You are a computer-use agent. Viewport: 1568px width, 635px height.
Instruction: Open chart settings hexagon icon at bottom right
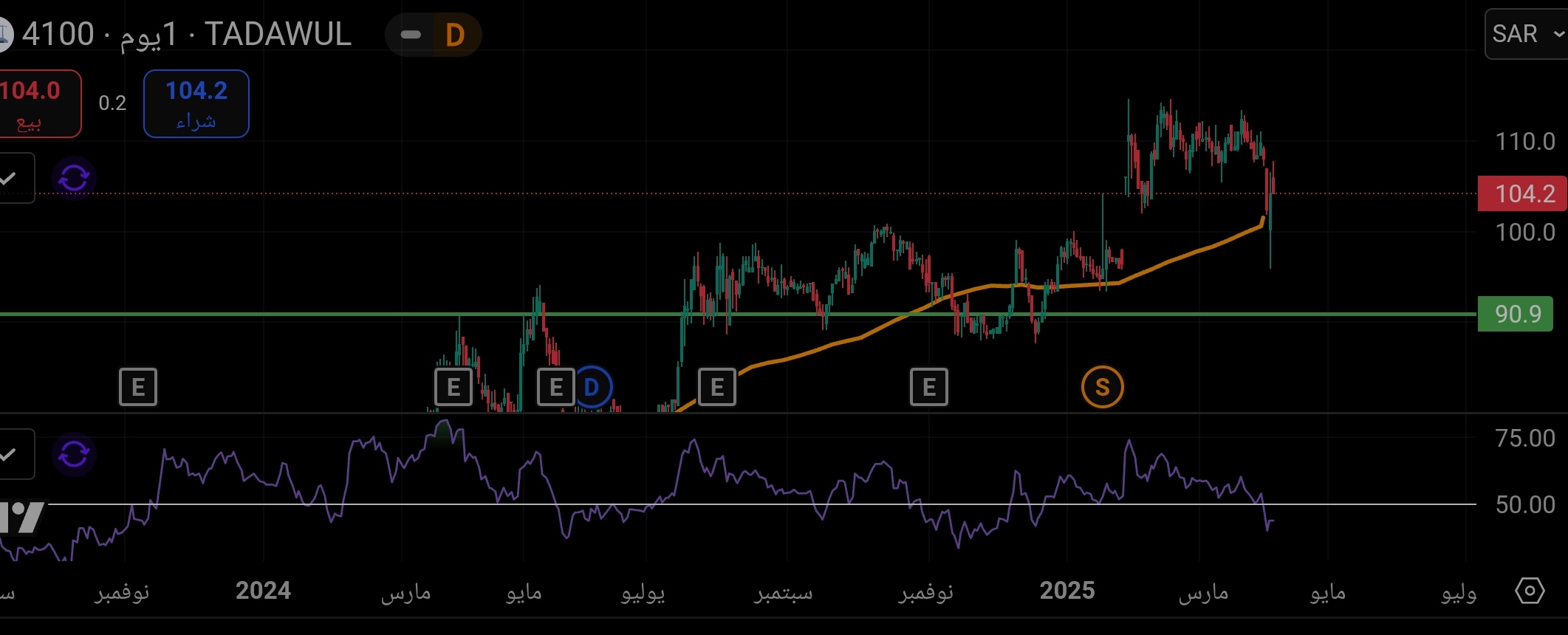coord(1530,591)
